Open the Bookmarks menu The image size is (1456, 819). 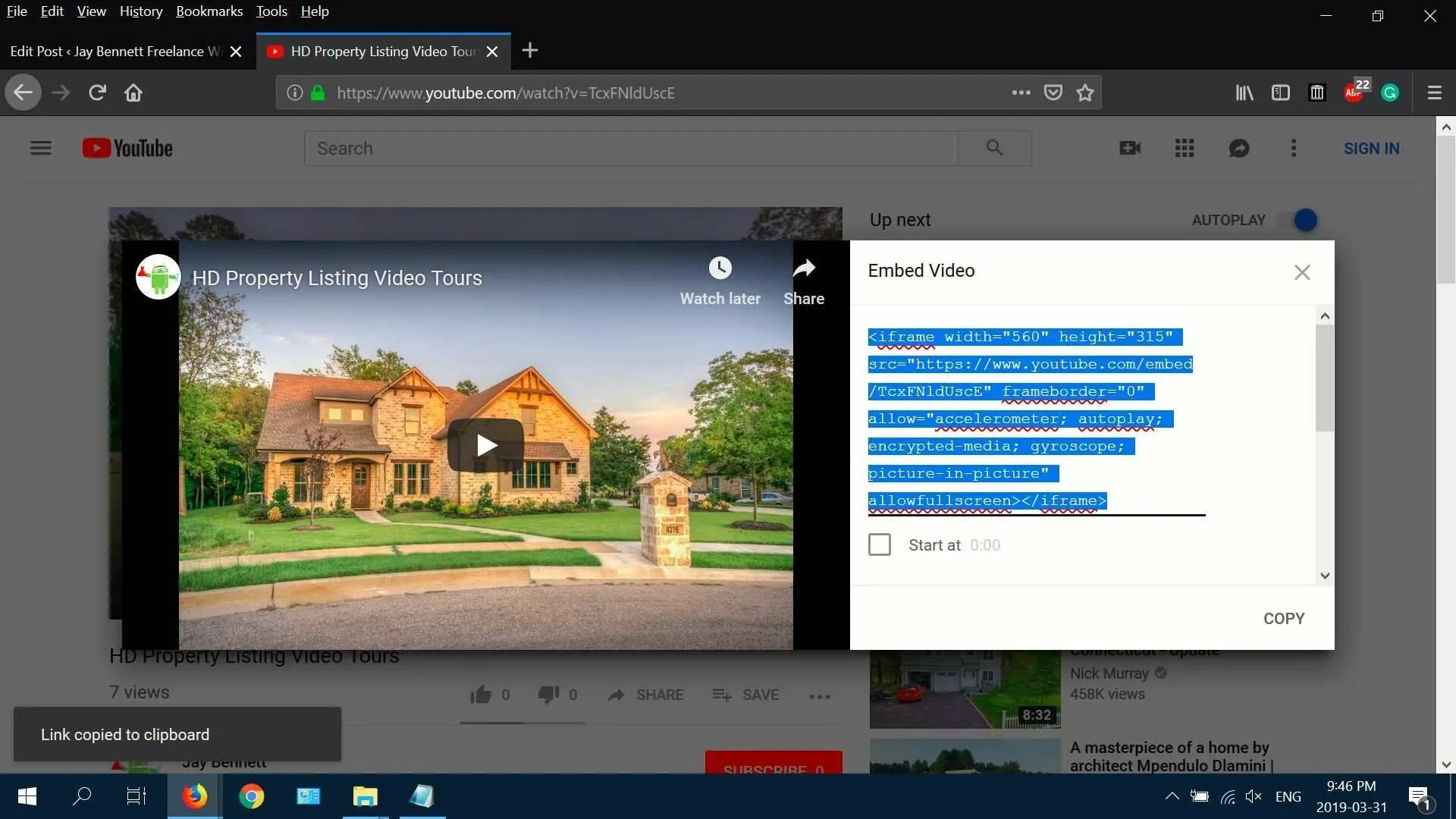pos(209,11)
